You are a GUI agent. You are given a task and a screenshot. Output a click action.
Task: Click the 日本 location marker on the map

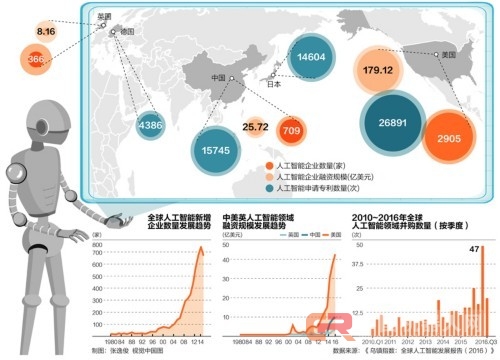pos(273,75)
